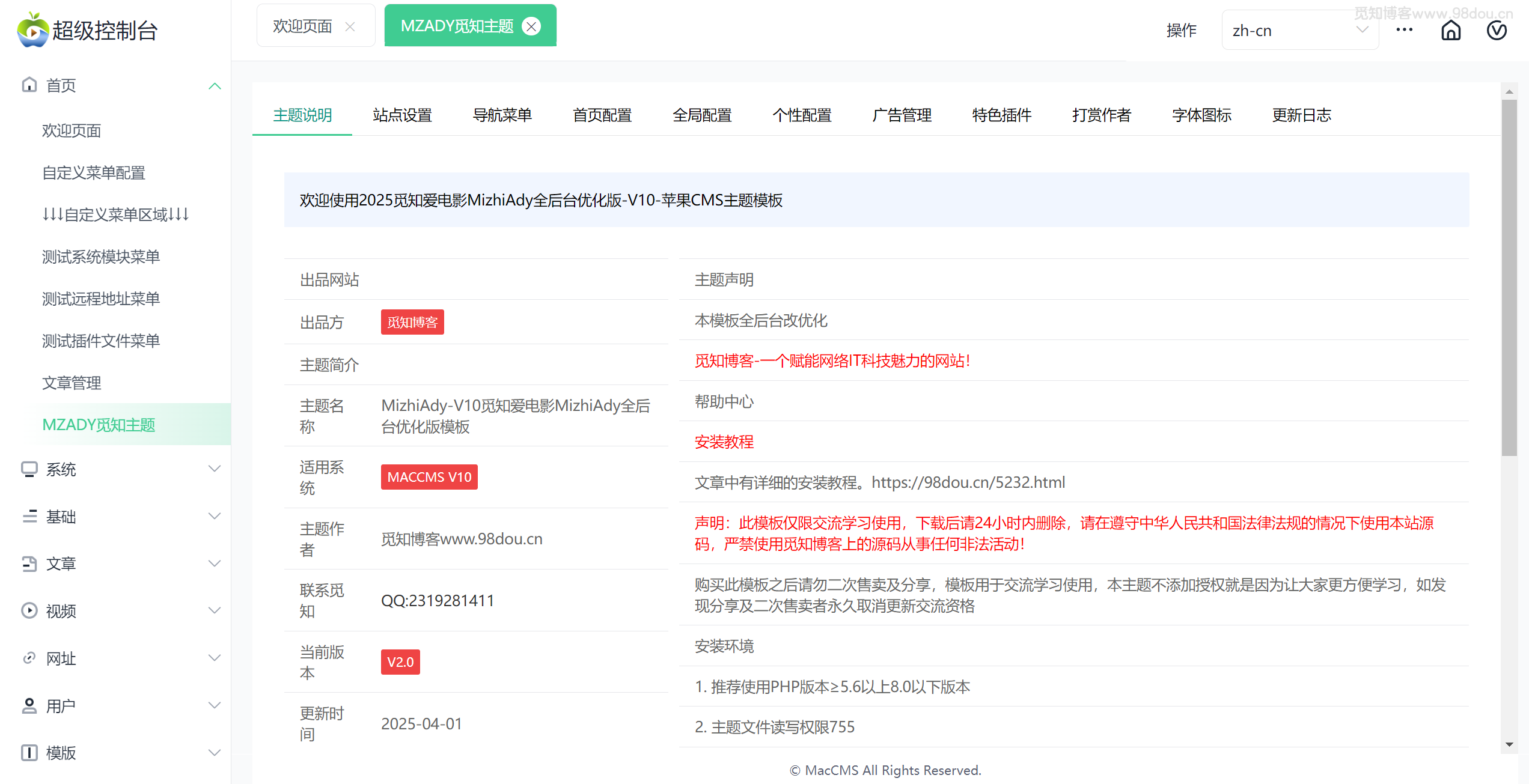
Task: Click the link icon next to 网址
Action: 29,658
